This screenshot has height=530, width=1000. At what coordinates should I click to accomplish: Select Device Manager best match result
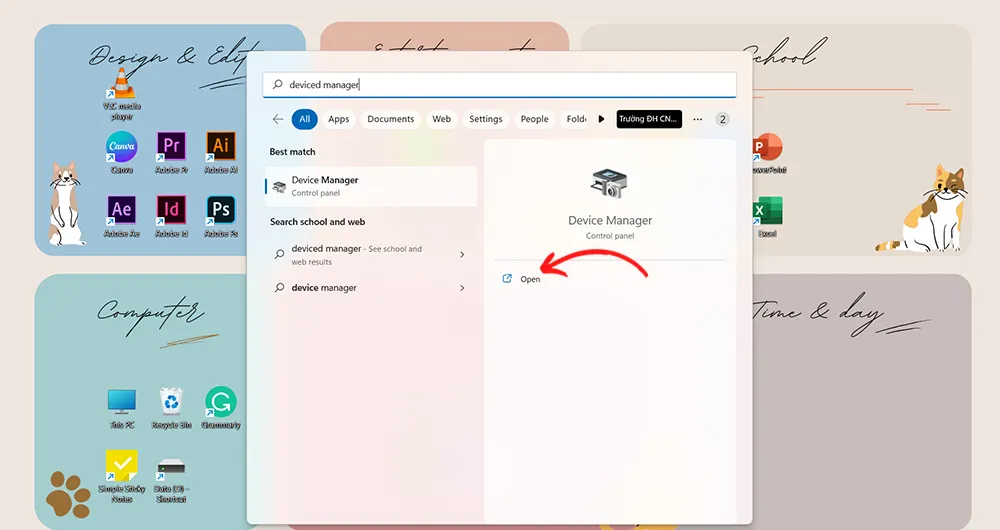coord(370,186)
